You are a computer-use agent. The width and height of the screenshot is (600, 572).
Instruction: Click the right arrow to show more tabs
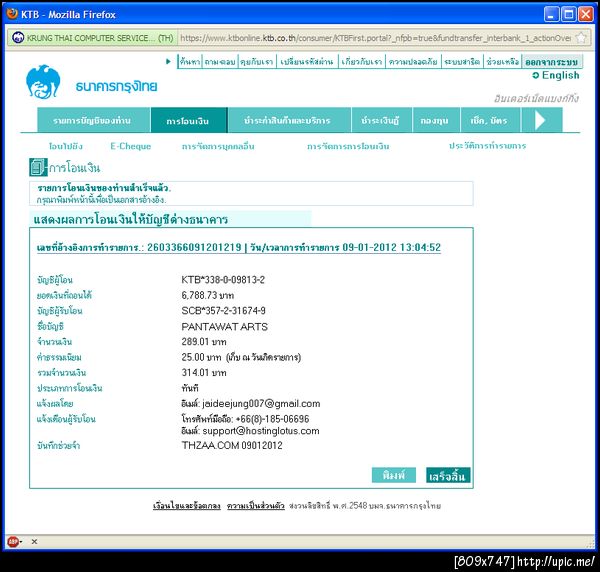(541, 120)
